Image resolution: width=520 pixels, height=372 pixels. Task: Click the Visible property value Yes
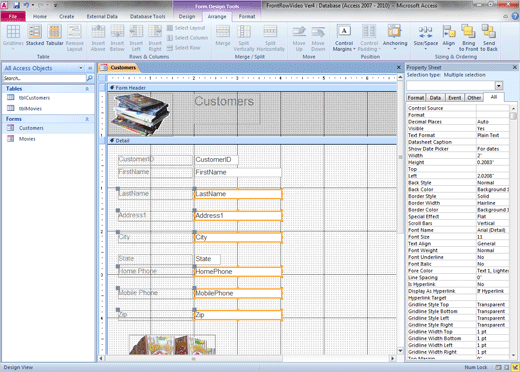click(x=493, y=129)
